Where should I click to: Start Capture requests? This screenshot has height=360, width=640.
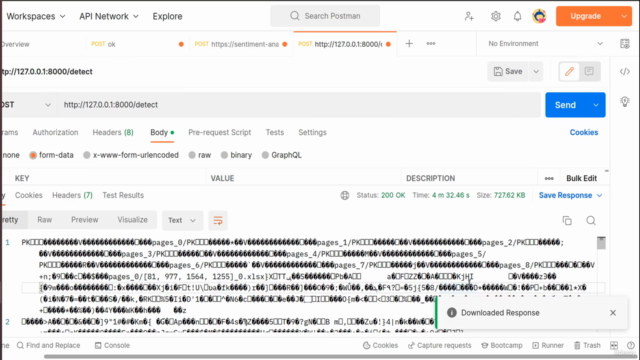pos(440,345)
